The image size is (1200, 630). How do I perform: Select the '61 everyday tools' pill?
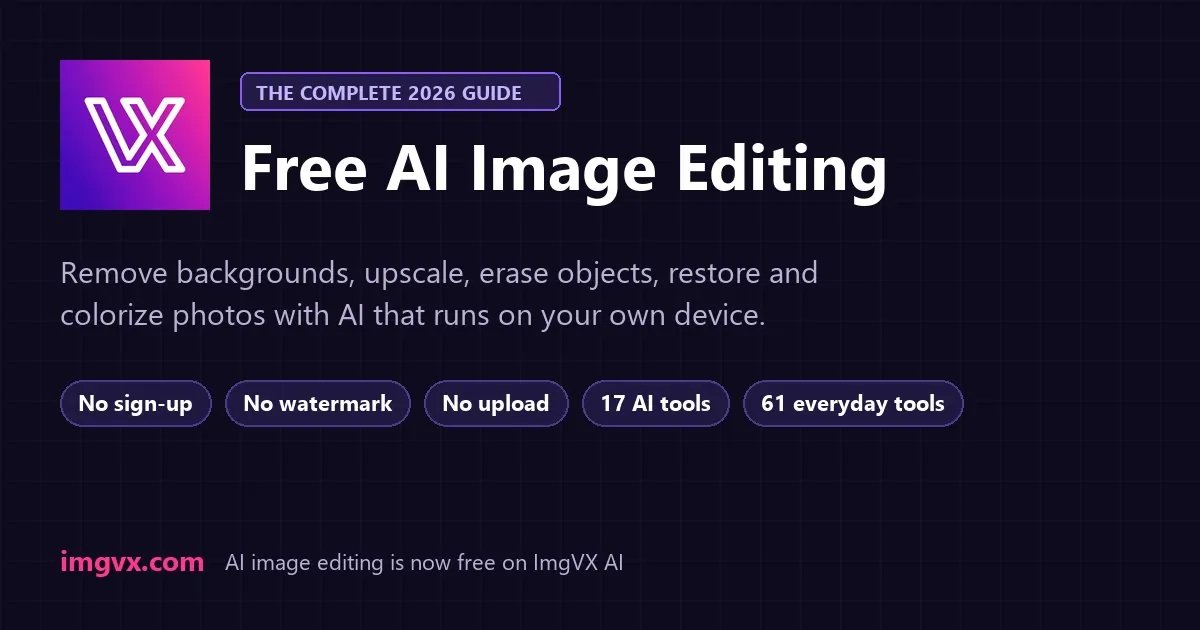853,404
